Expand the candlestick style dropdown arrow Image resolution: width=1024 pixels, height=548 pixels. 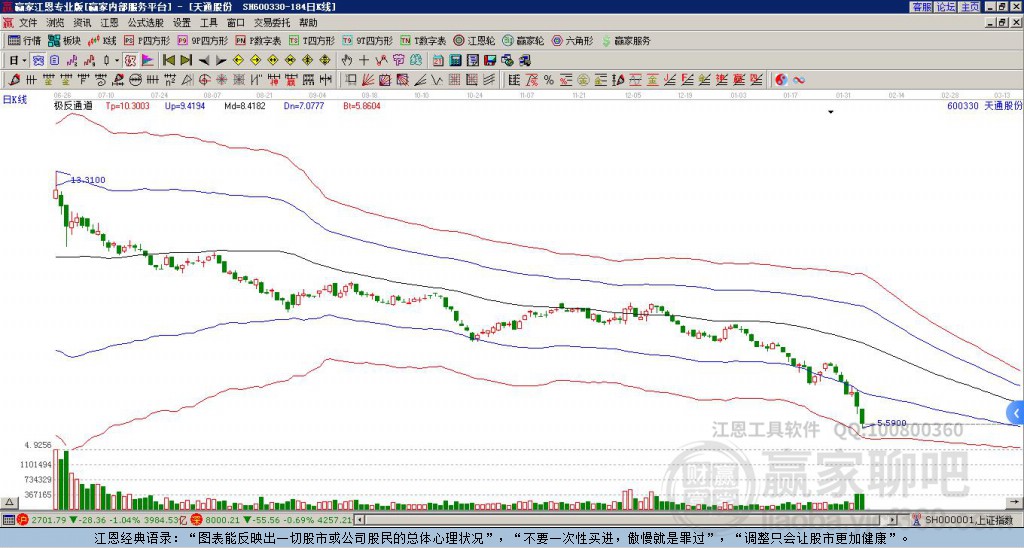117,61
